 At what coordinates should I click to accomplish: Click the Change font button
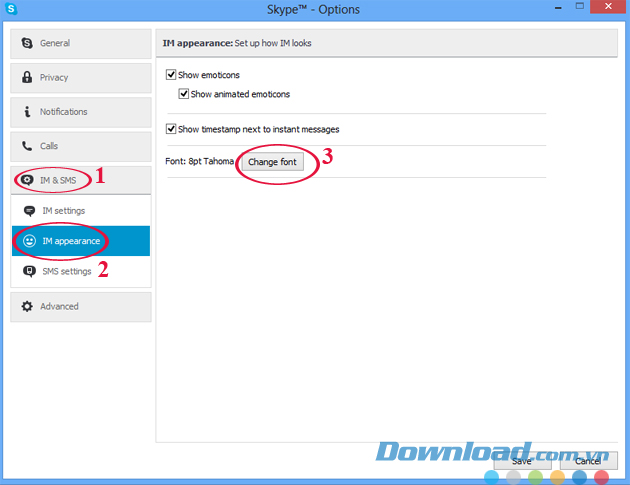coord(272,162)
